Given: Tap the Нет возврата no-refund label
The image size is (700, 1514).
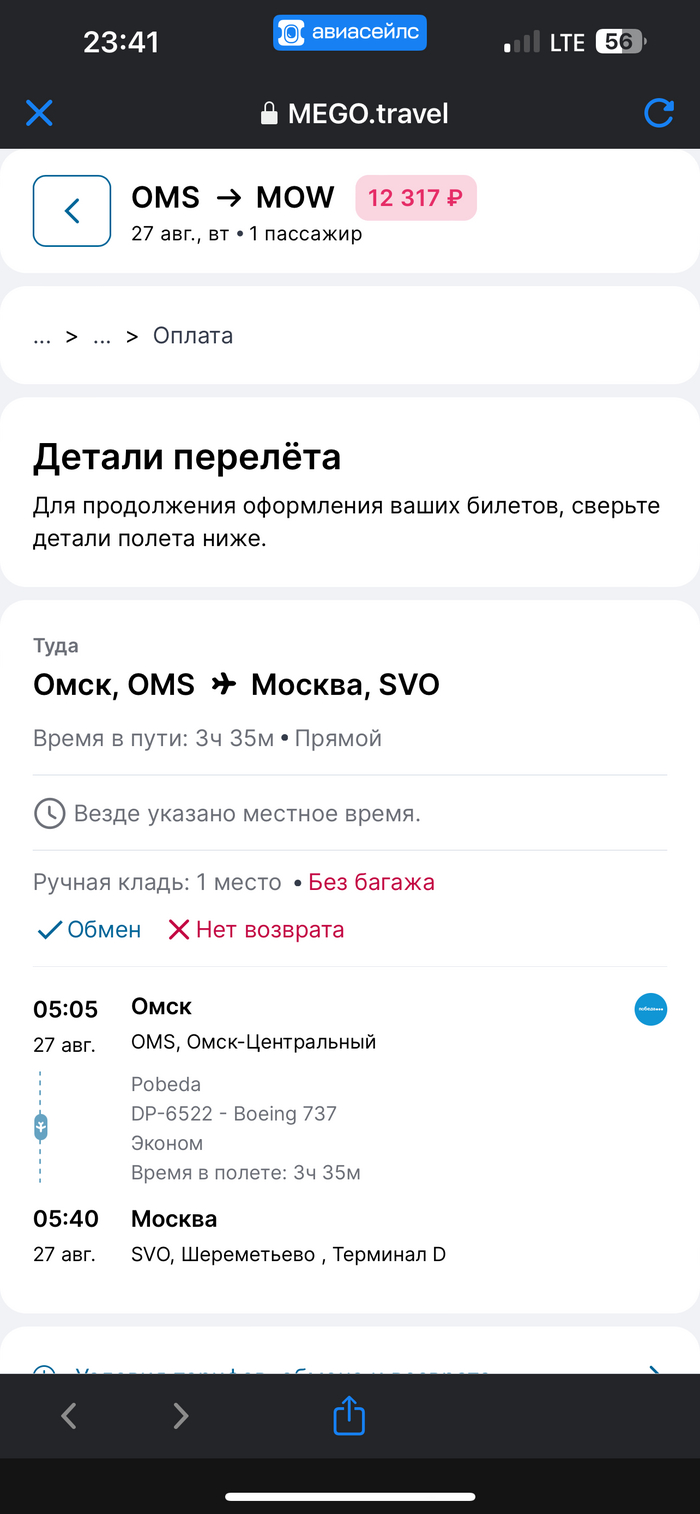Looking at the screenshot, I should pos(256,930).
